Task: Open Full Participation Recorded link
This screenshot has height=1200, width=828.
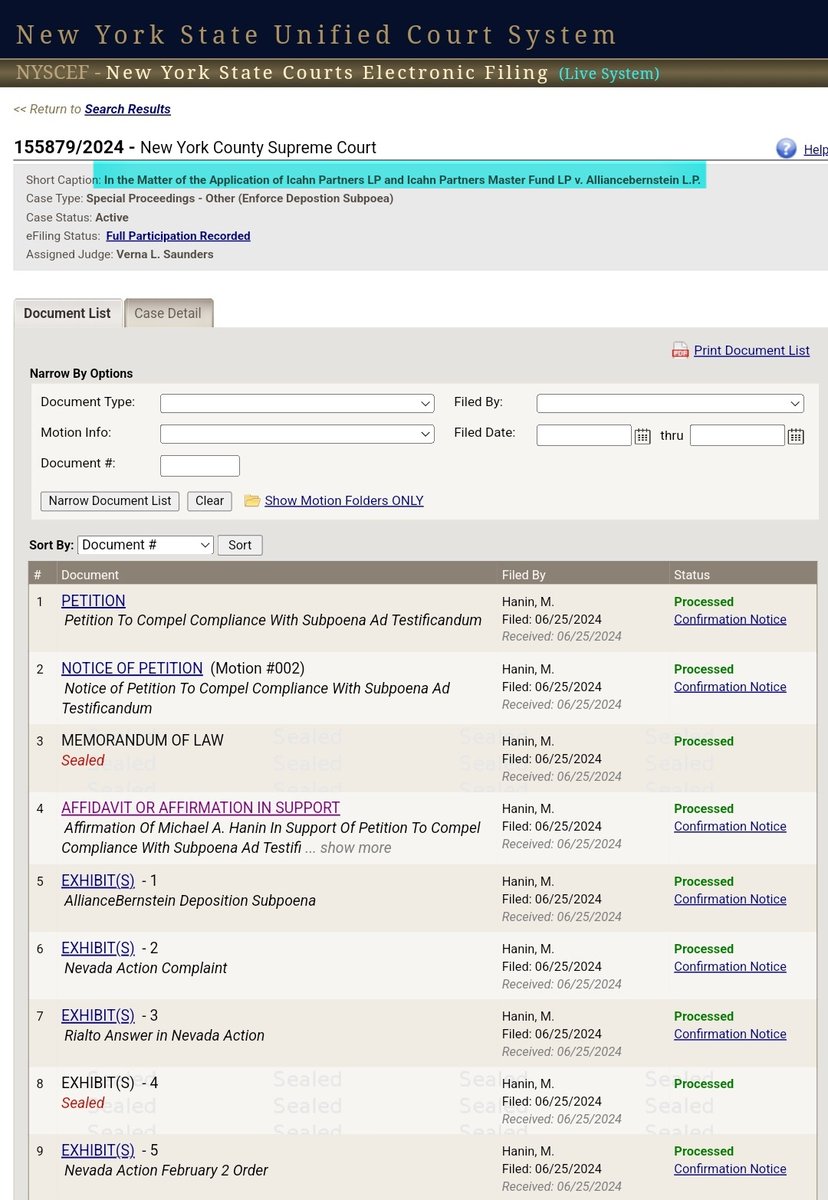Action: click(178, 236)
